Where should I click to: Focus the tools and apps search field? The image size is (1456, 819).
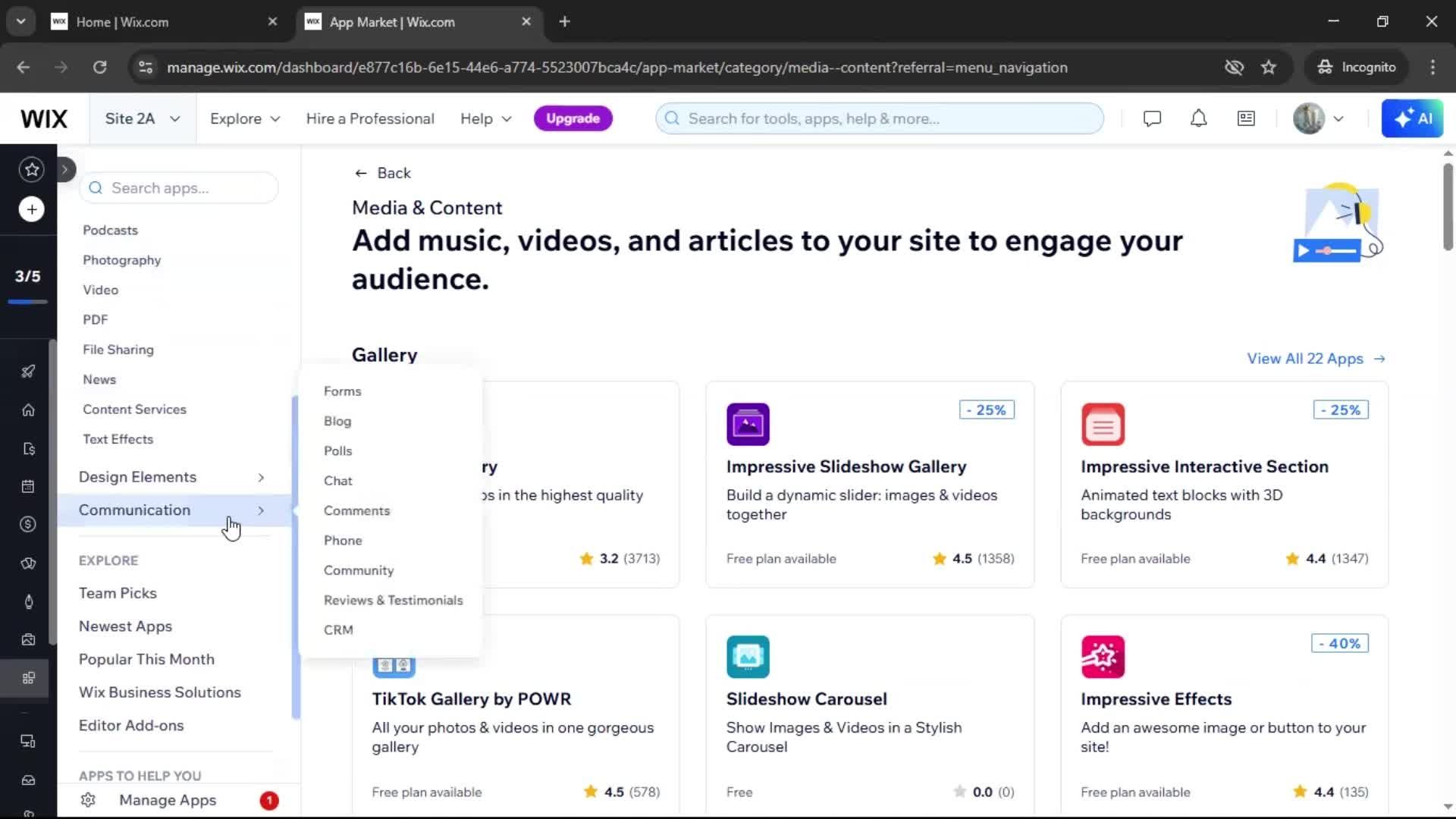point(880,118)
